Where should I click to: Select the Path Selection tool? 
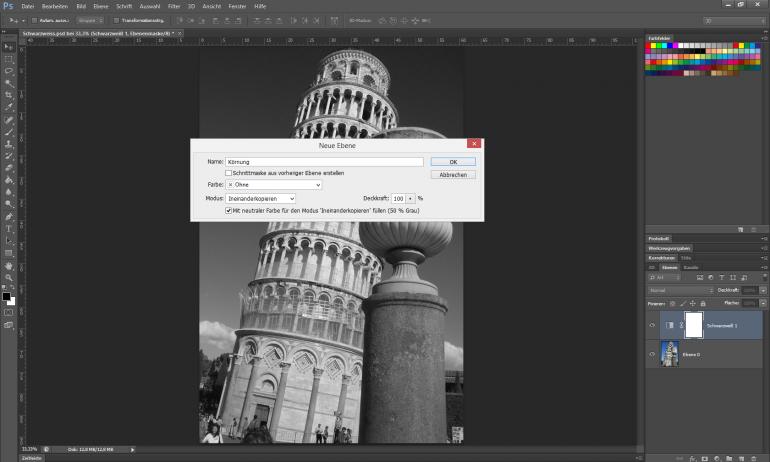pyautogui.click(x=9, y=241)
